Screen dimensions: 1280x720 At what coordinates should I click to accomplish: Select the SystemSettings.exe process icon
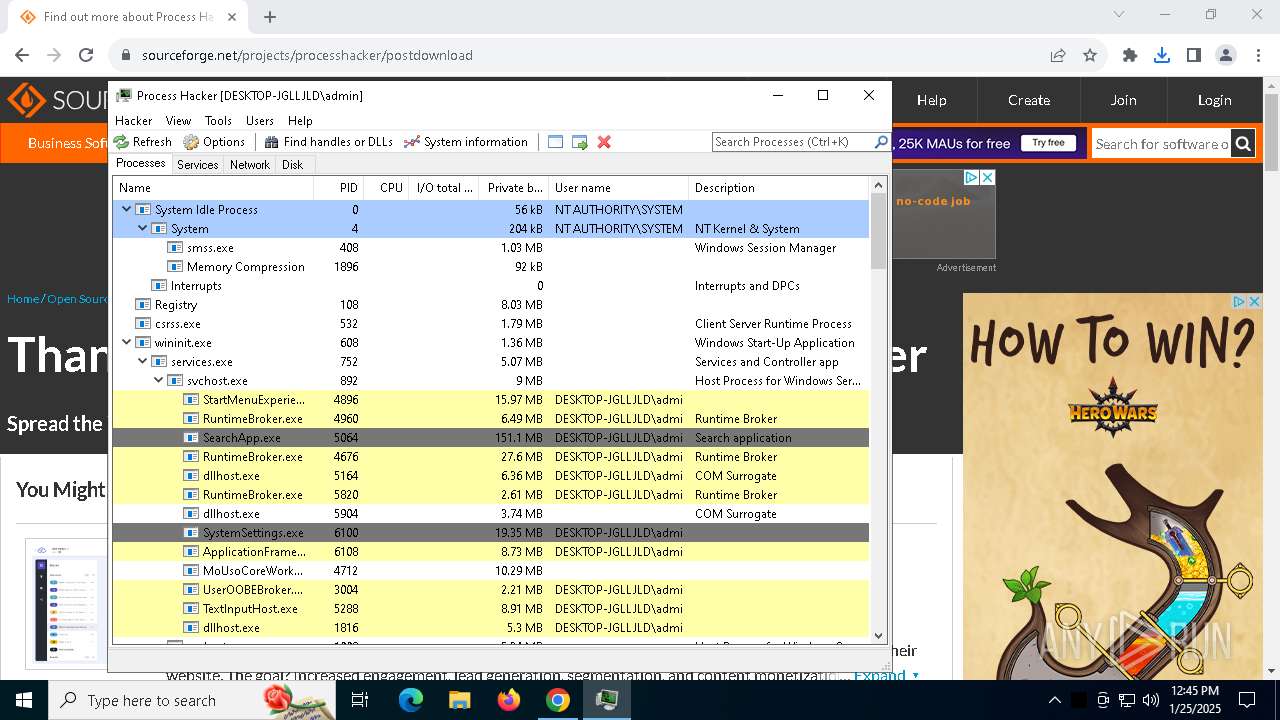(191, 533)
